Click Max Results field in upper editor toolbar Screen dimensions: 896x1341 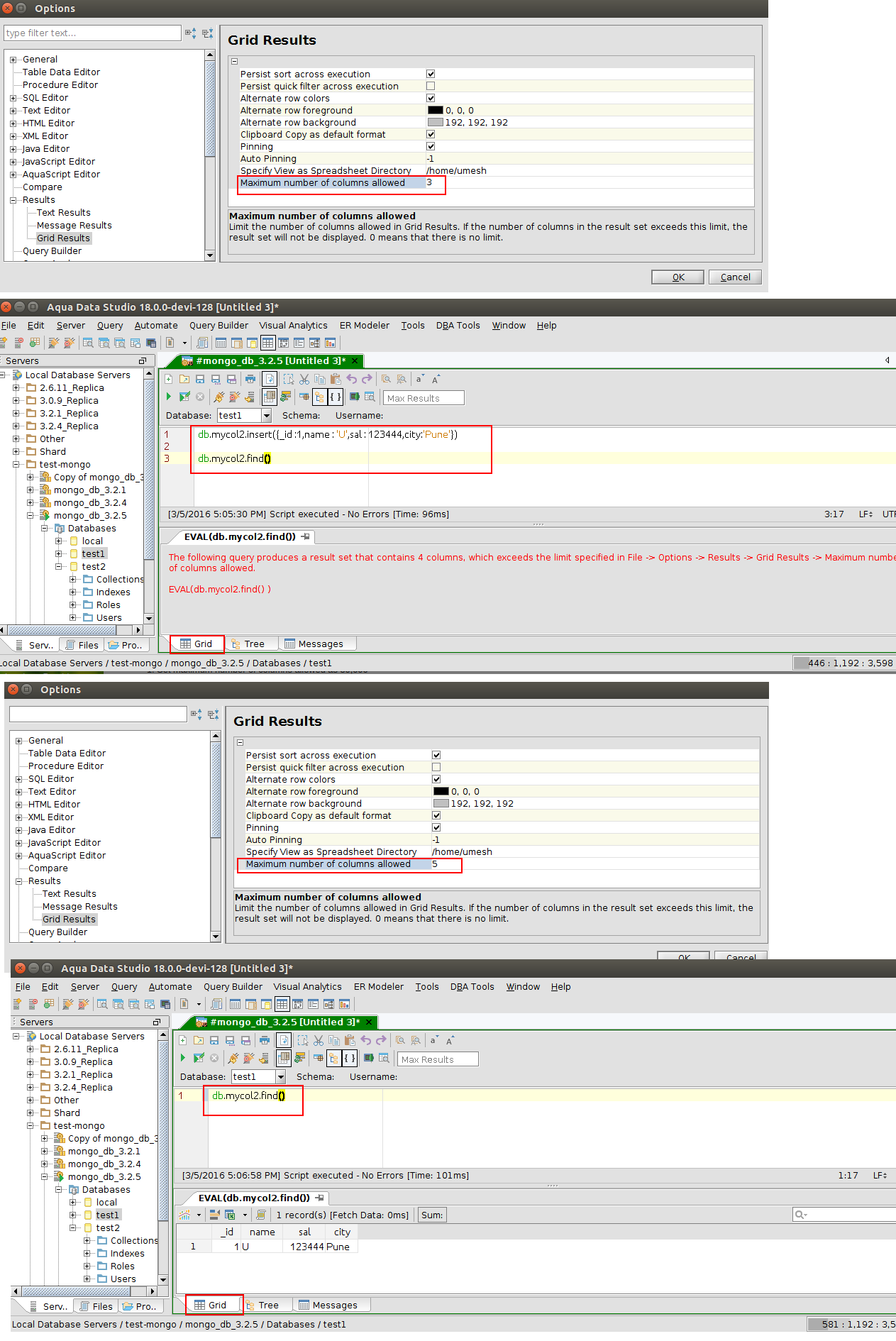[x=424, y=398]
